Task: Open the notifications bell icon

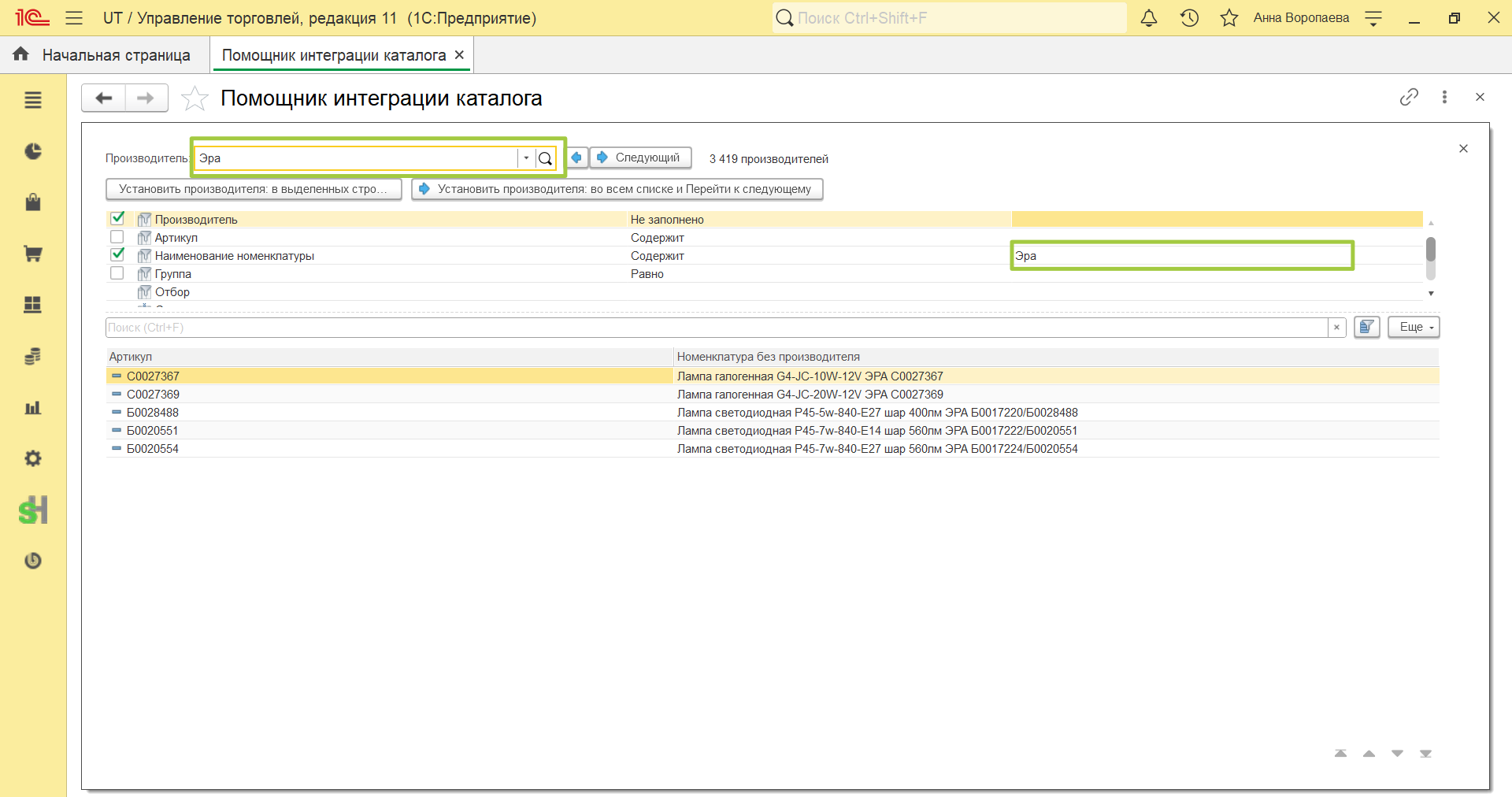Action: click(x=1149, y=17)
